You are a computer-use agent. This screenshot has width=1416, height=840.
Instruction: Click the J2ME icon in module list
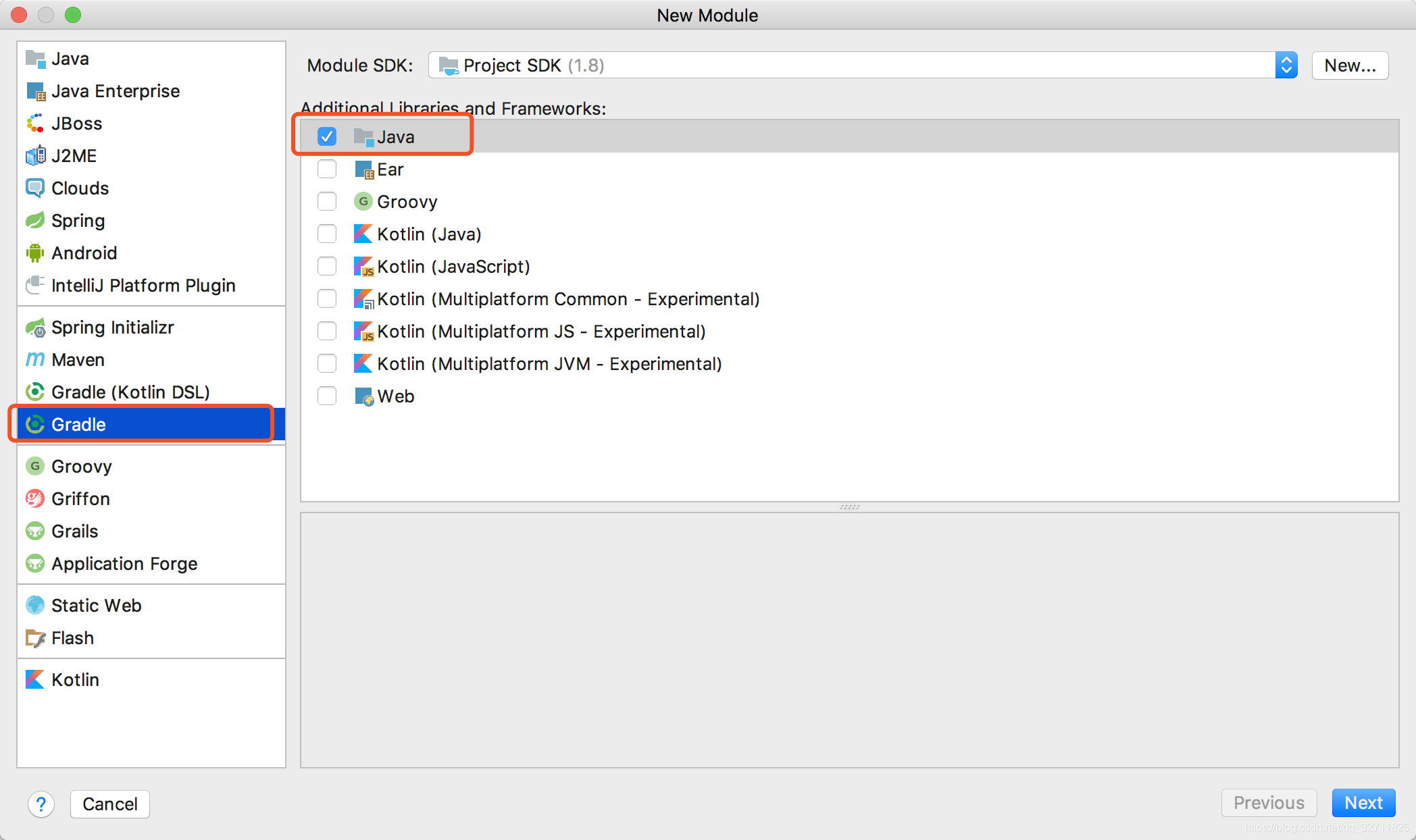click(x=35, y=156)
